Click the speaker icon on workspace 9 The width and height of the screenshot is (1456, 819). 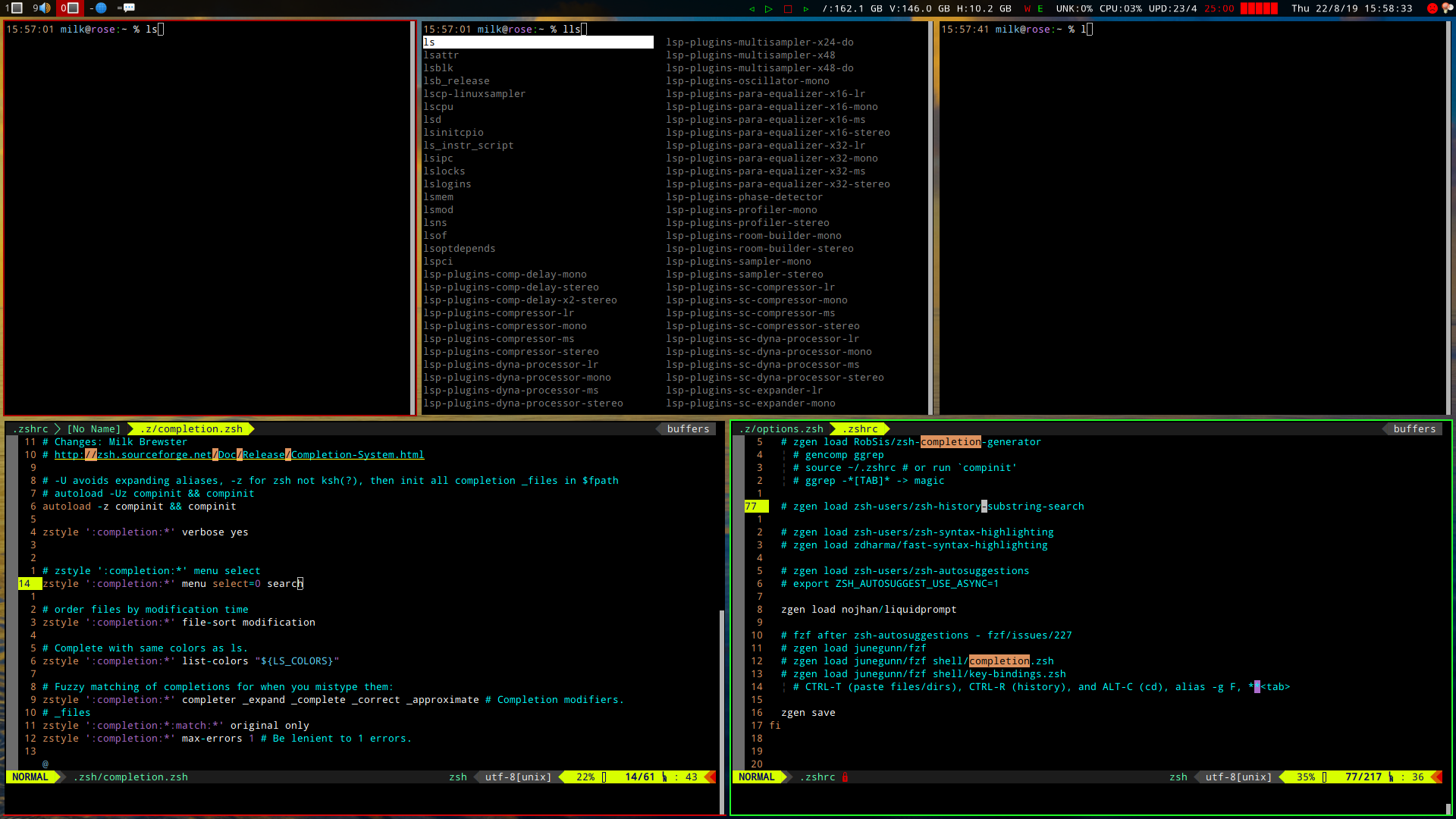(x=44, y=8)
